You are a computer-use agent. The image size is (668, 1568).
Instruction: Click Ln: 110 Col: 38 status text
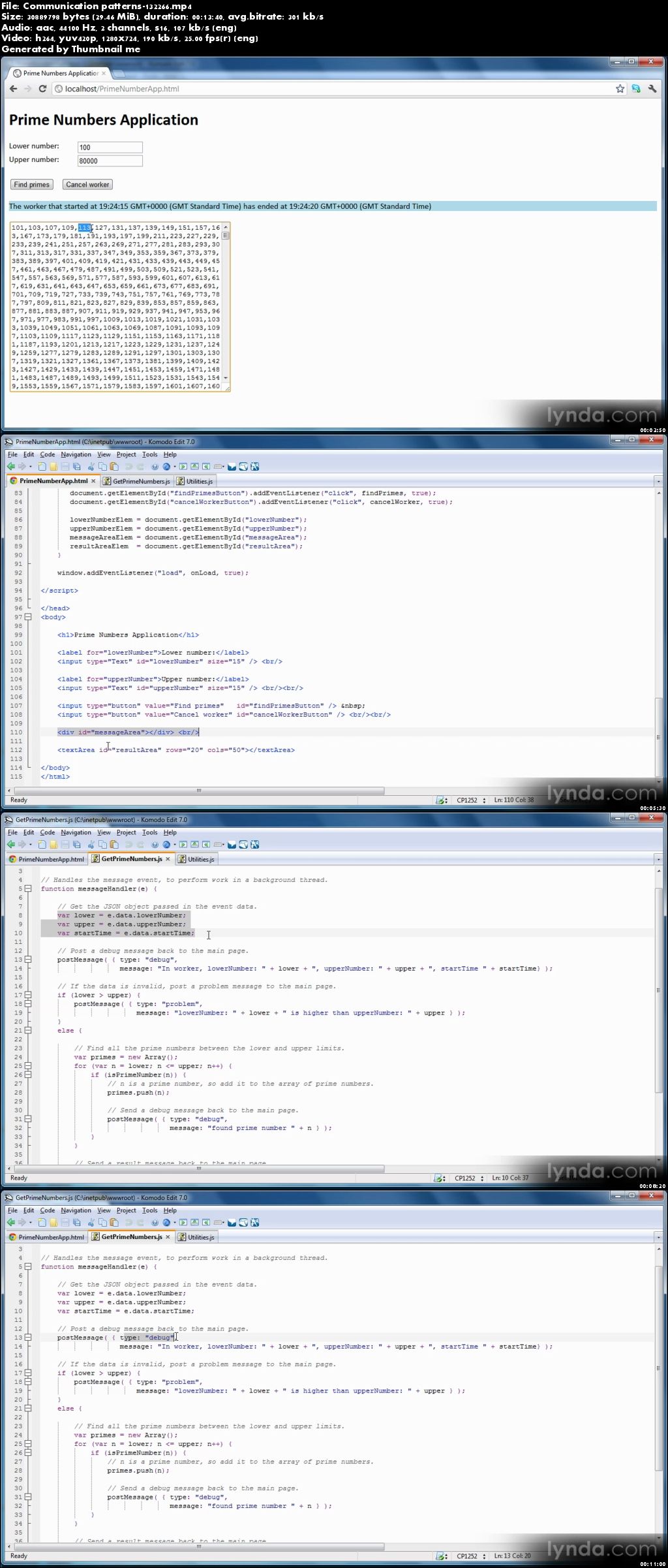514,800
